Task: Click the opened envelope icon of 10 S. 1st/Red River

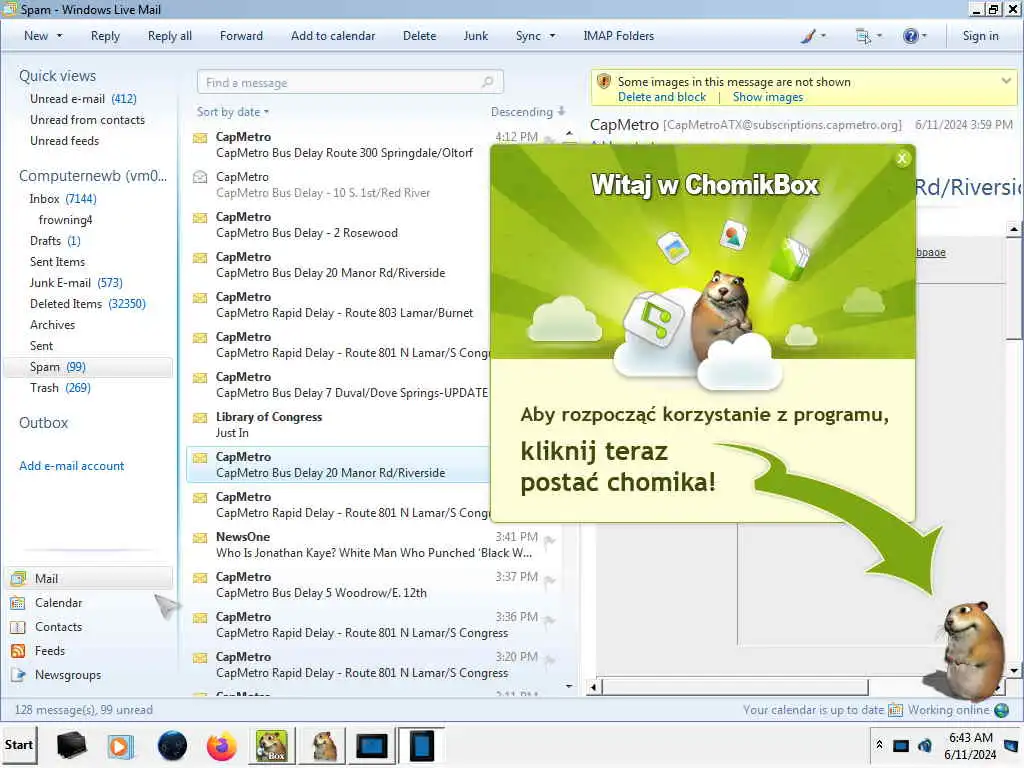Action: point(200,177)
